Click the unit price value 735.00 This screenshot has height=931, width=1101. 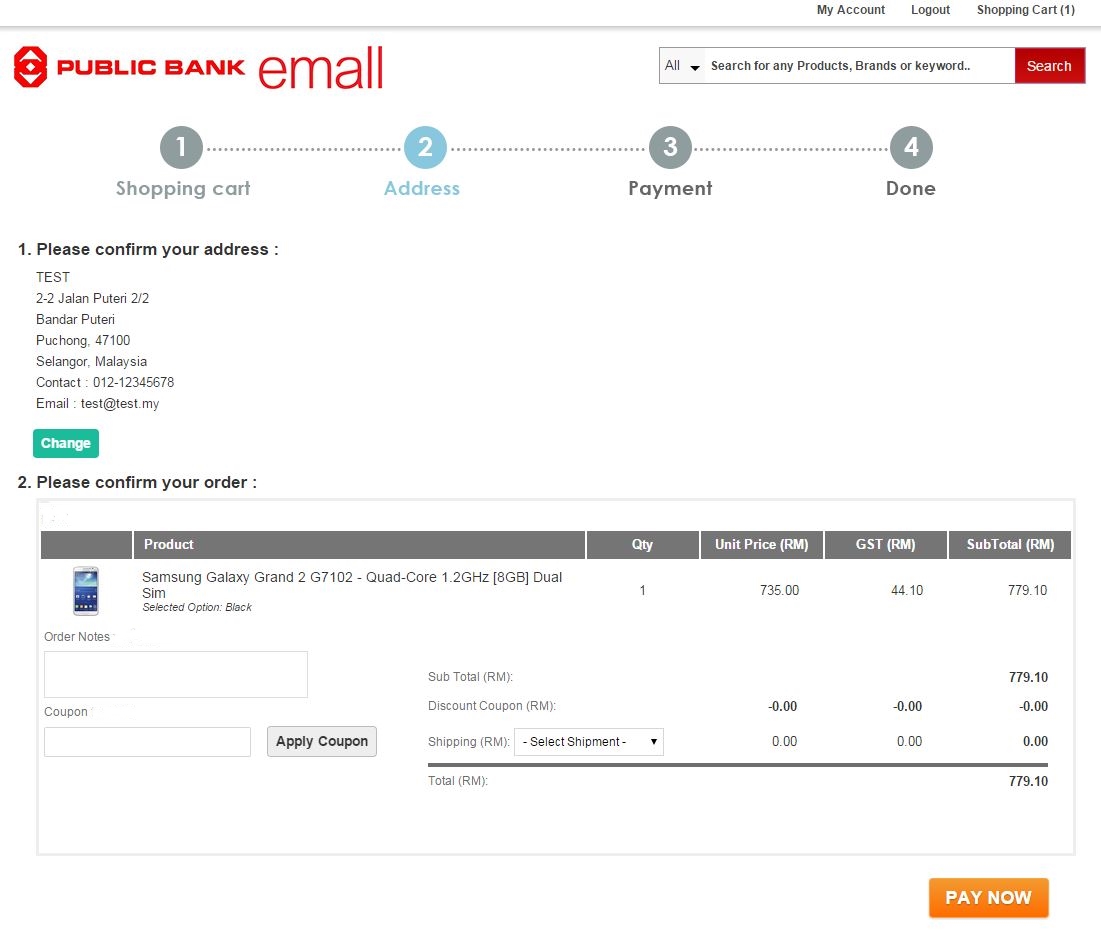(x=779, y=590)
